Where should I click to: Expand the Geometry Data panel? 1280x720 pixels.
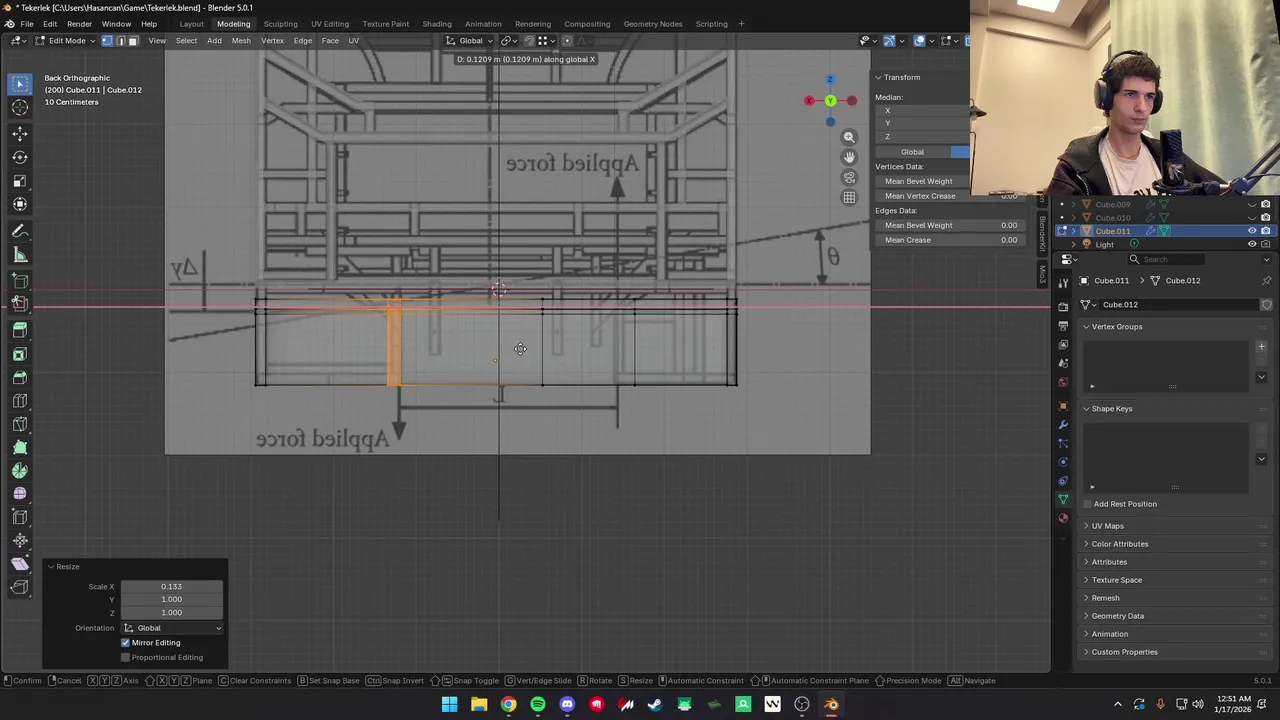pyautogui.click(x=1086, y=616)
